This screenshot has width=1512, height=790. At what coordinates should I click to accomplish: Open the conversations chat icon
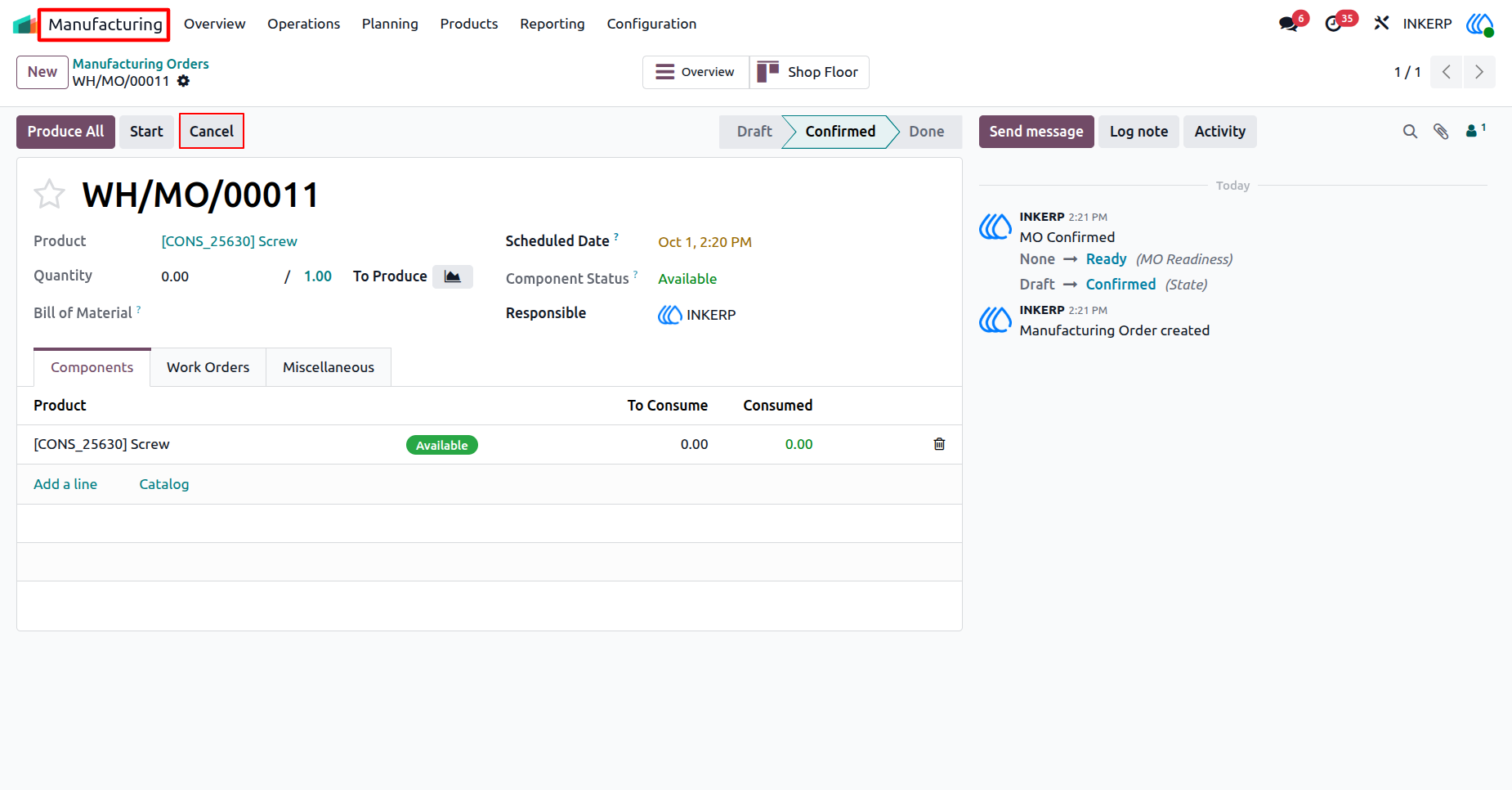click(1289, 24)
